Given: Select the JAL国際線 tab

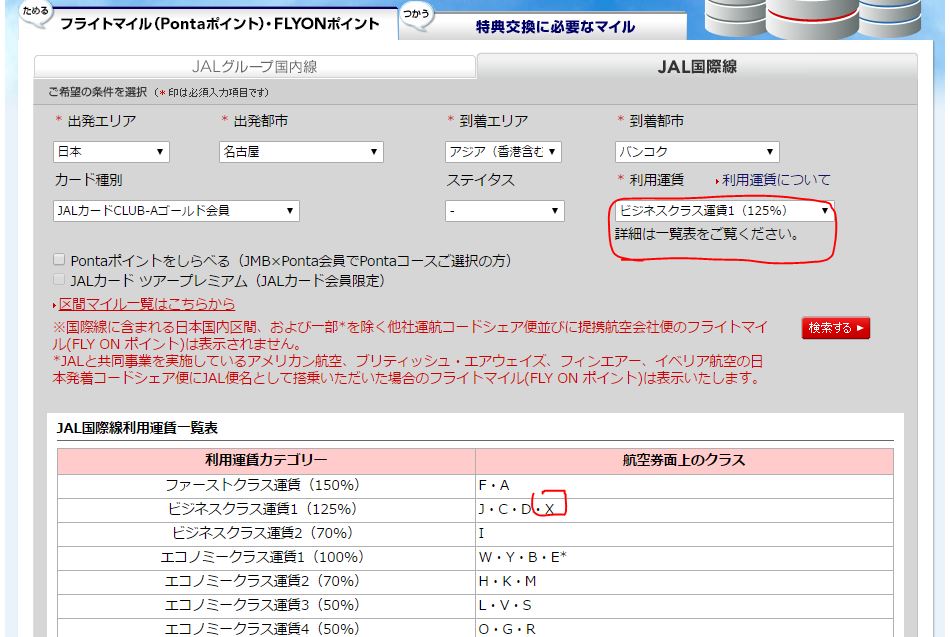Looking at the screenshot, I should (697, 66).
